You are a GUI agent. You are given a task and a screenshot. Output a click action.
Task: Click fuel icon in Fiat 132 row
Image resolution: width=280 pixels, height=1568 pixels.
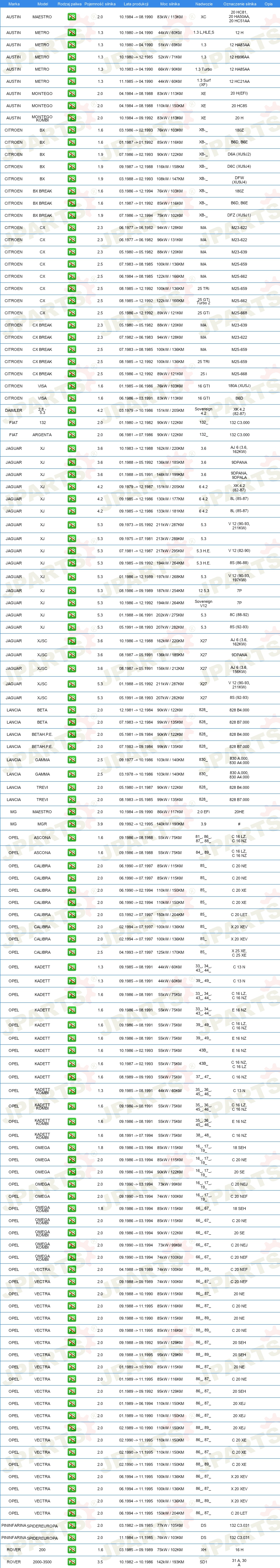[x=72, y=423]
